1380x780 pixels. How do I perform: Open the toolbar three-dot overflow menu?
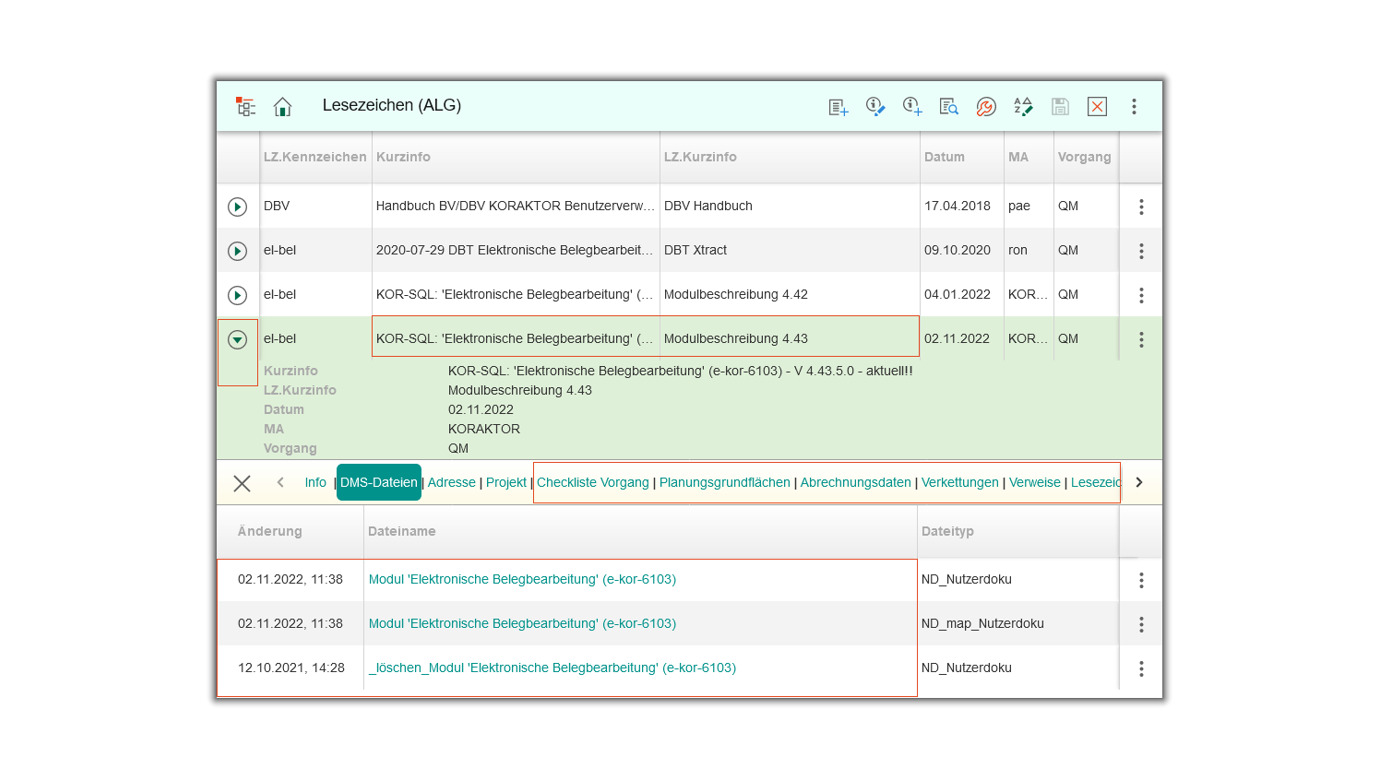[x=1134, y=106]
